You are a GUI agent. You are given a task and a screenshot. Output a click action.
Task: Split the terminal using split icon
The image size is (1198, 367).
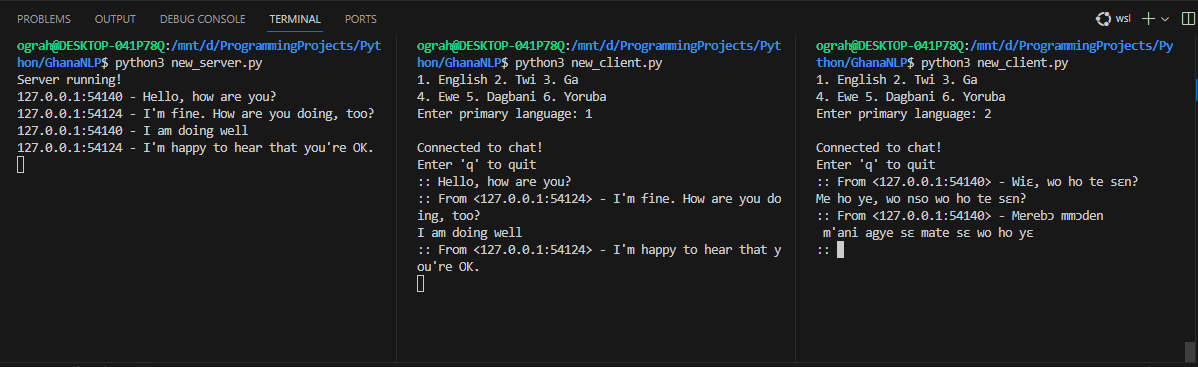[1187, 19]
